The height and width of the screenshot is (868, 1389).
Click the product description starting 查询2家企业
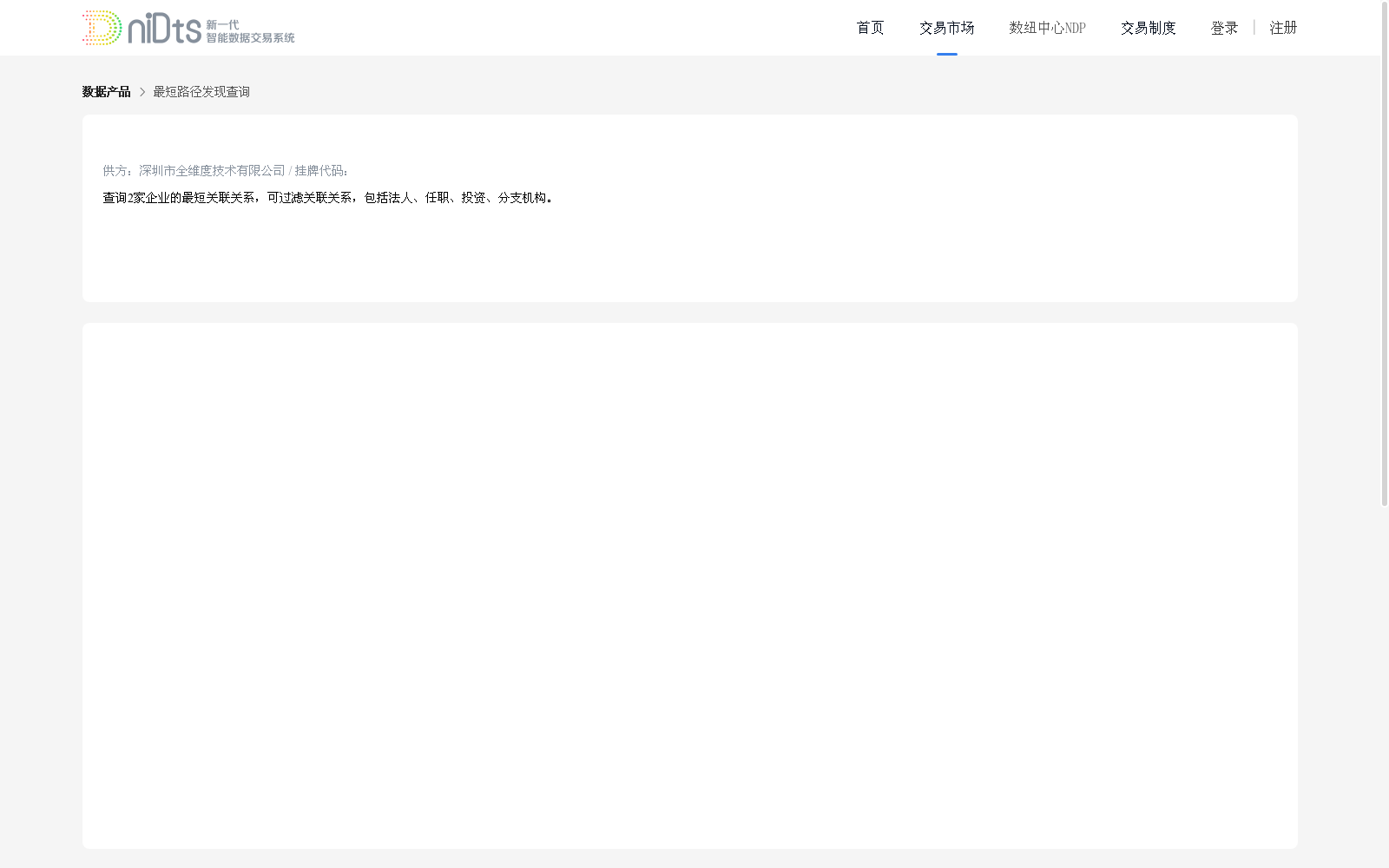coord(327,198)
